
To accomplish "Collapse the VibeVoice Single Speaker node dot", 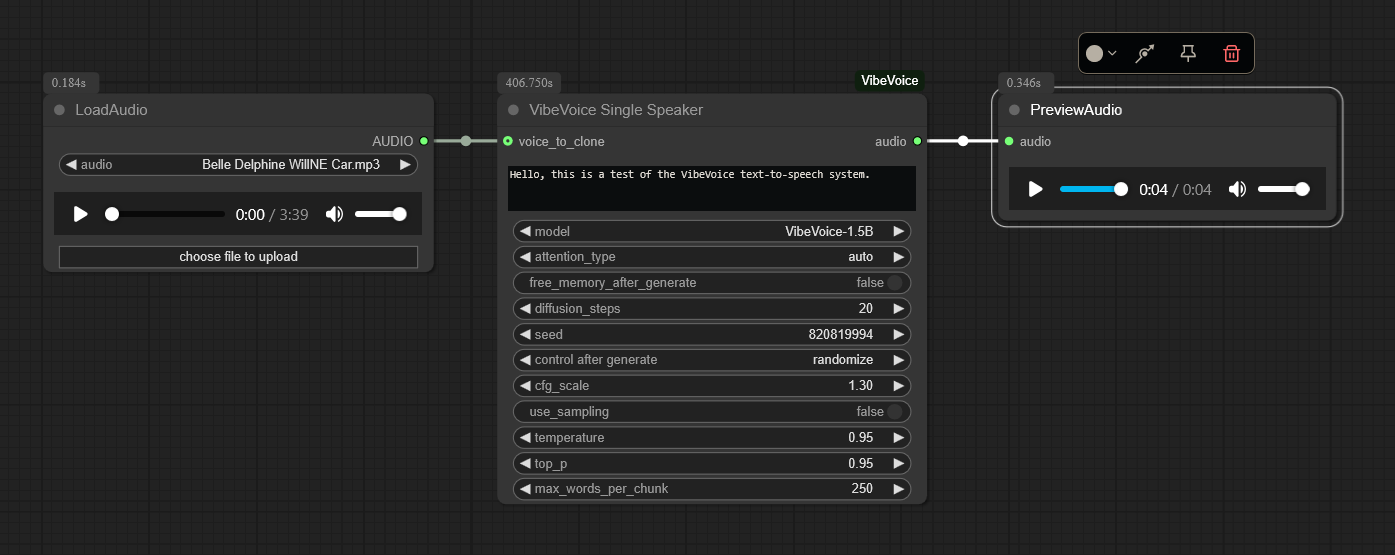I will tap(514, 110).
